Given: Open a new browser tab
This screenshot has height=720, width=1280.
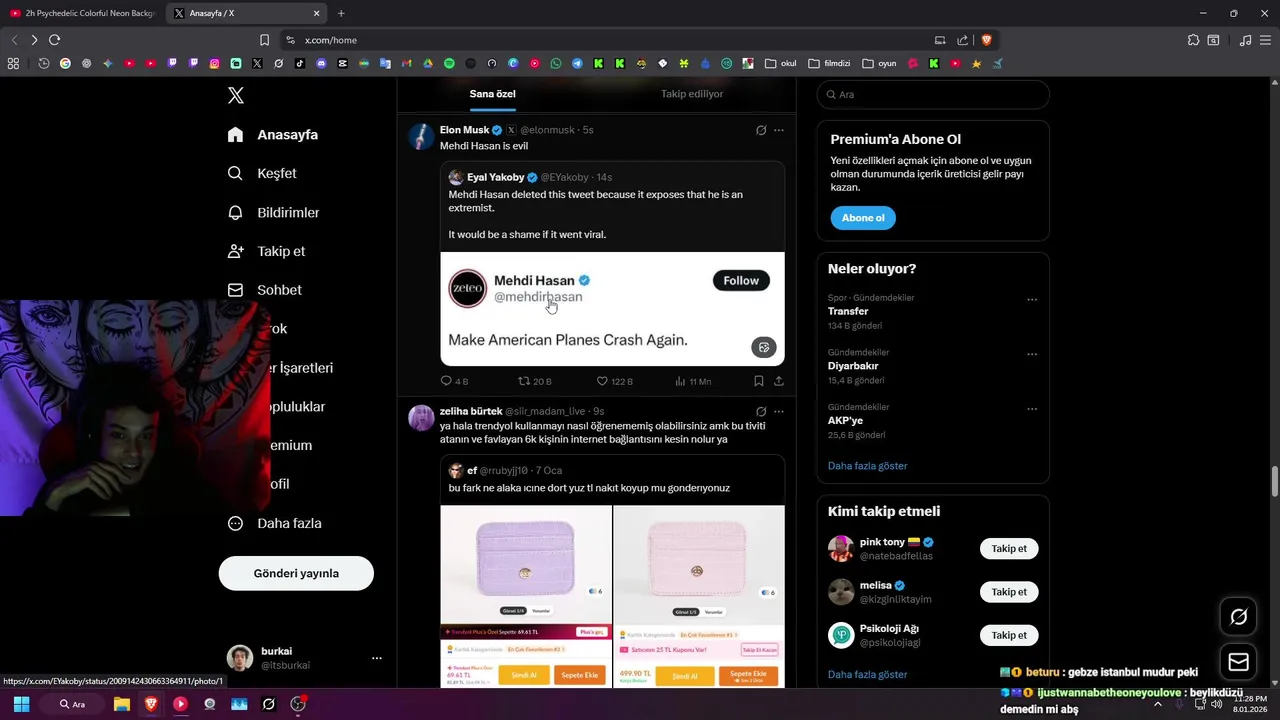Looking at the screenshot, I should (341, 13).
